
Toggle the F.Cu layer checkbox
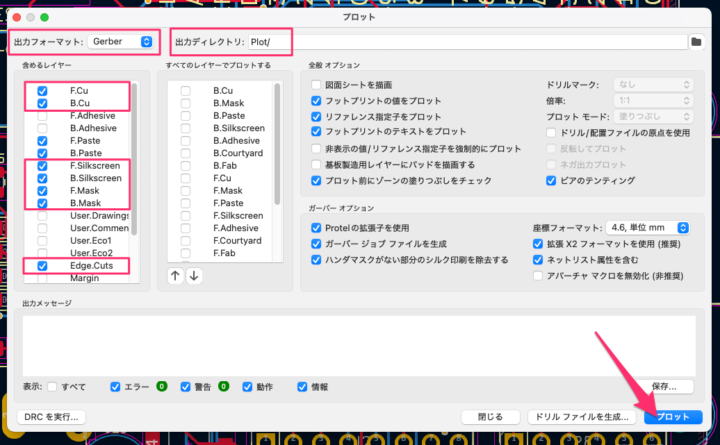pos(42,90)
